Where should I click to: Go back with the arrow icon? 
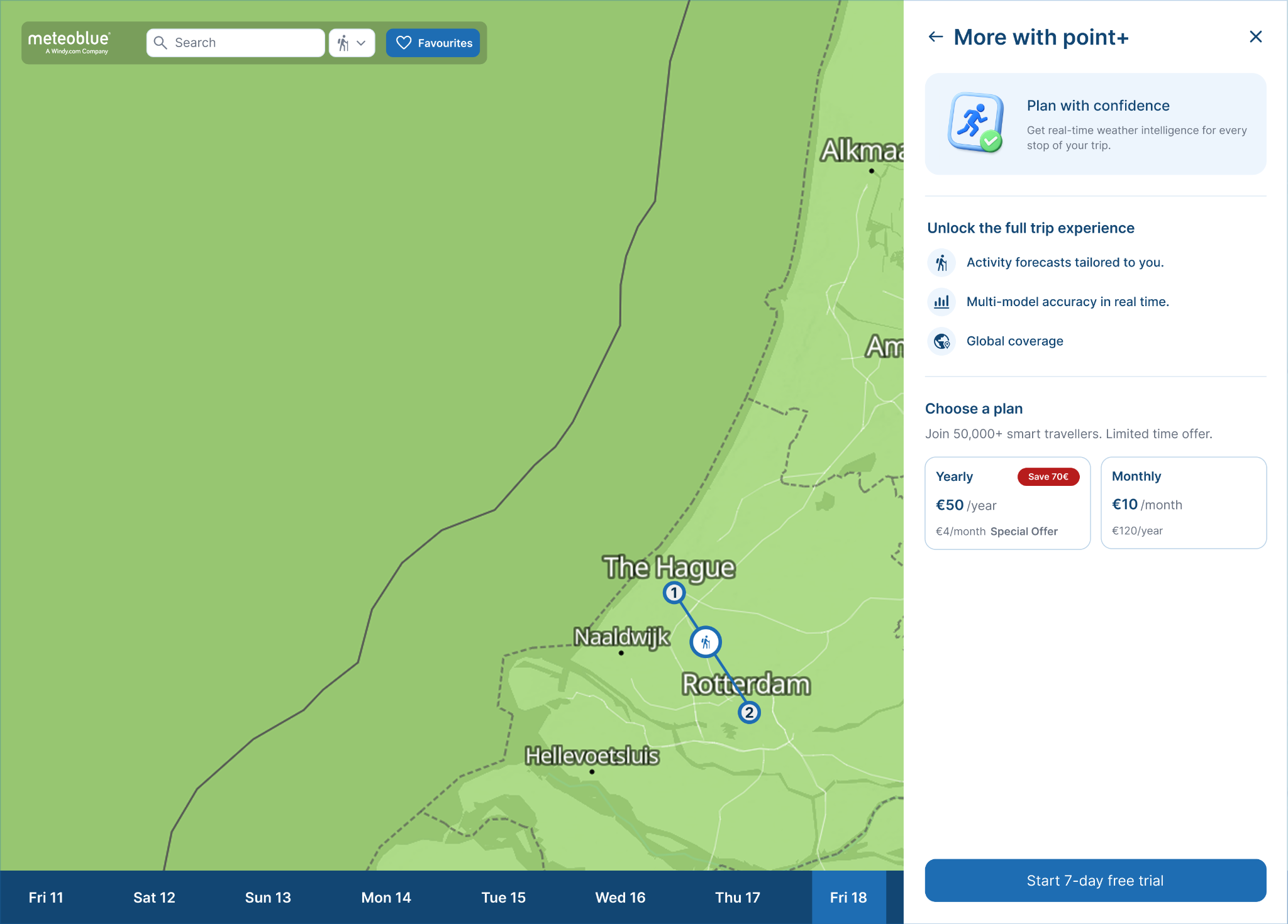936,37
